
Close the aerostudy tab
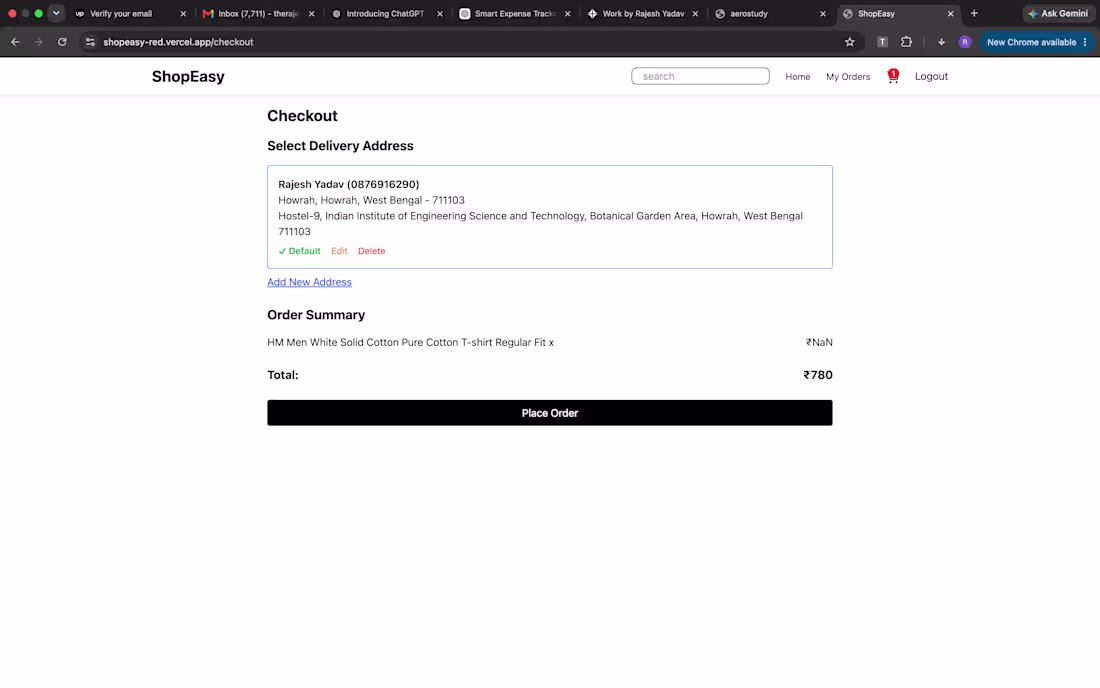coord(823,13)
